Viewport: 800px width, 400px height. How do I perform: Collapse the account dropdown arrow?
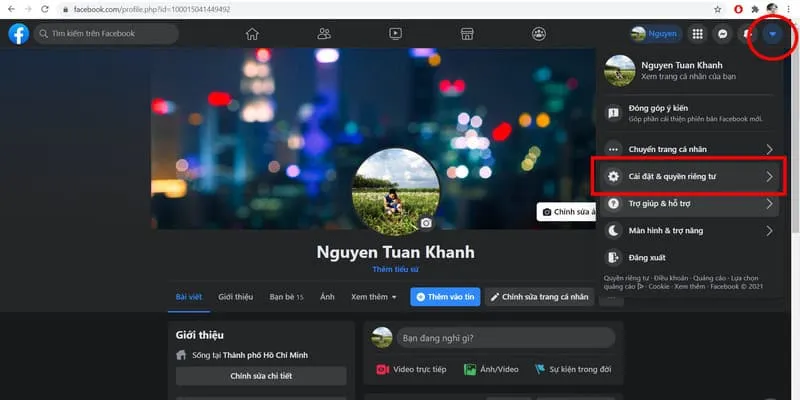(773, 34)
